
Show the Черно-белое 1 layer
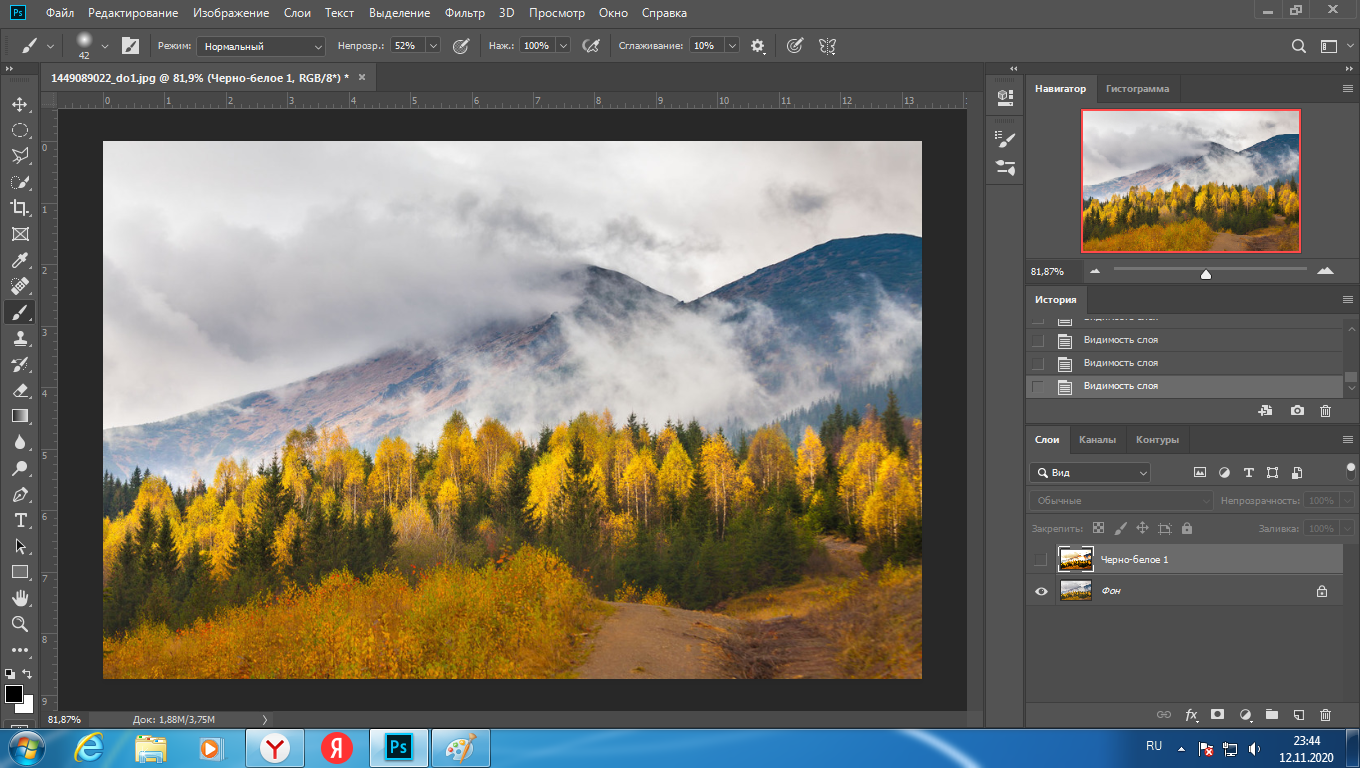(x=1041, y=559)
